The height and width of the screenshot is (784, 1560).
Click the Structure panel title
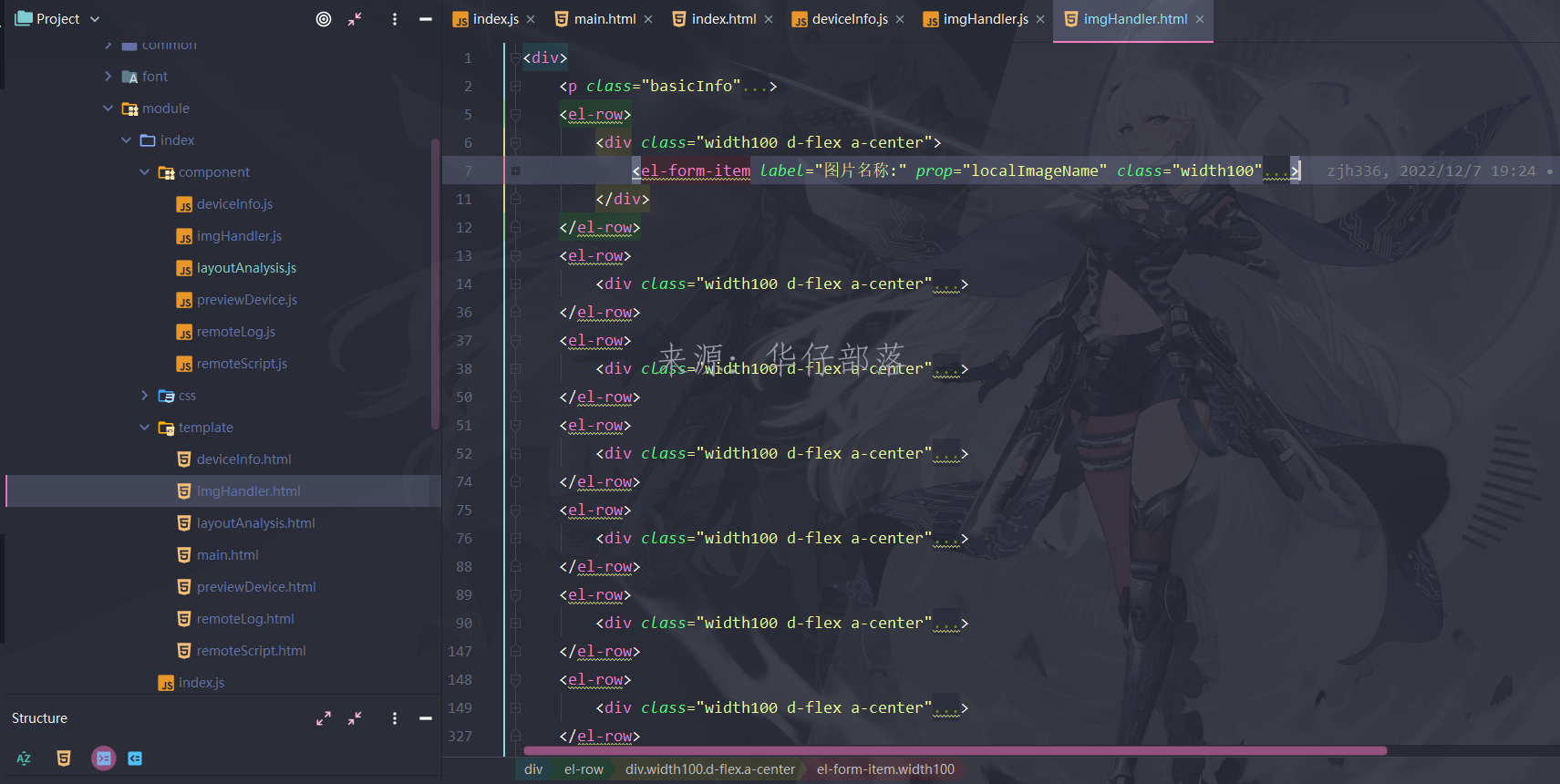click(39, 718)
